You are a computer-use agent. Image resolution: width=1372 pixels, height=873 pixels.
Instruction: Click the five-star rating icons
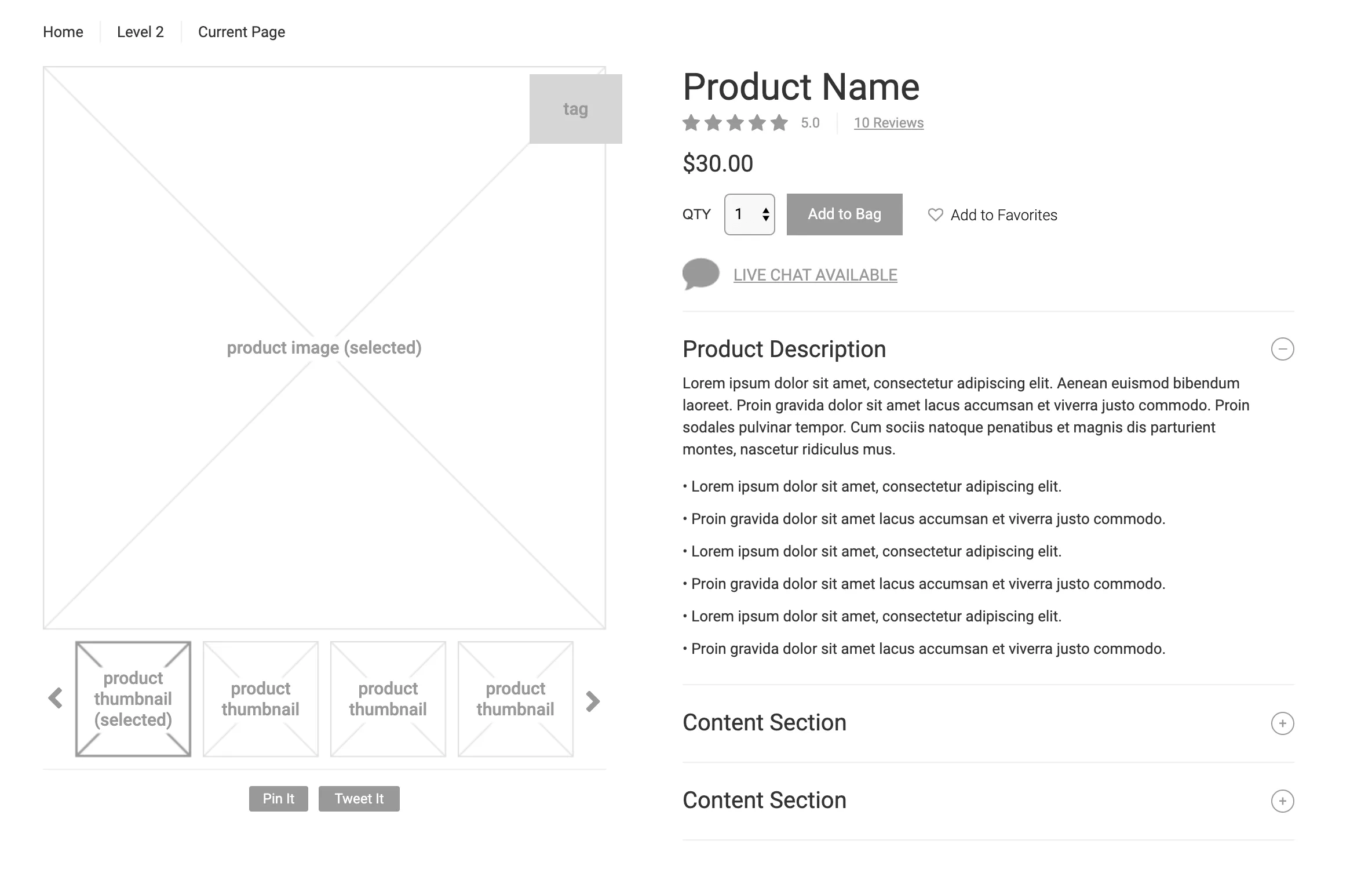(x=735, y=123)
